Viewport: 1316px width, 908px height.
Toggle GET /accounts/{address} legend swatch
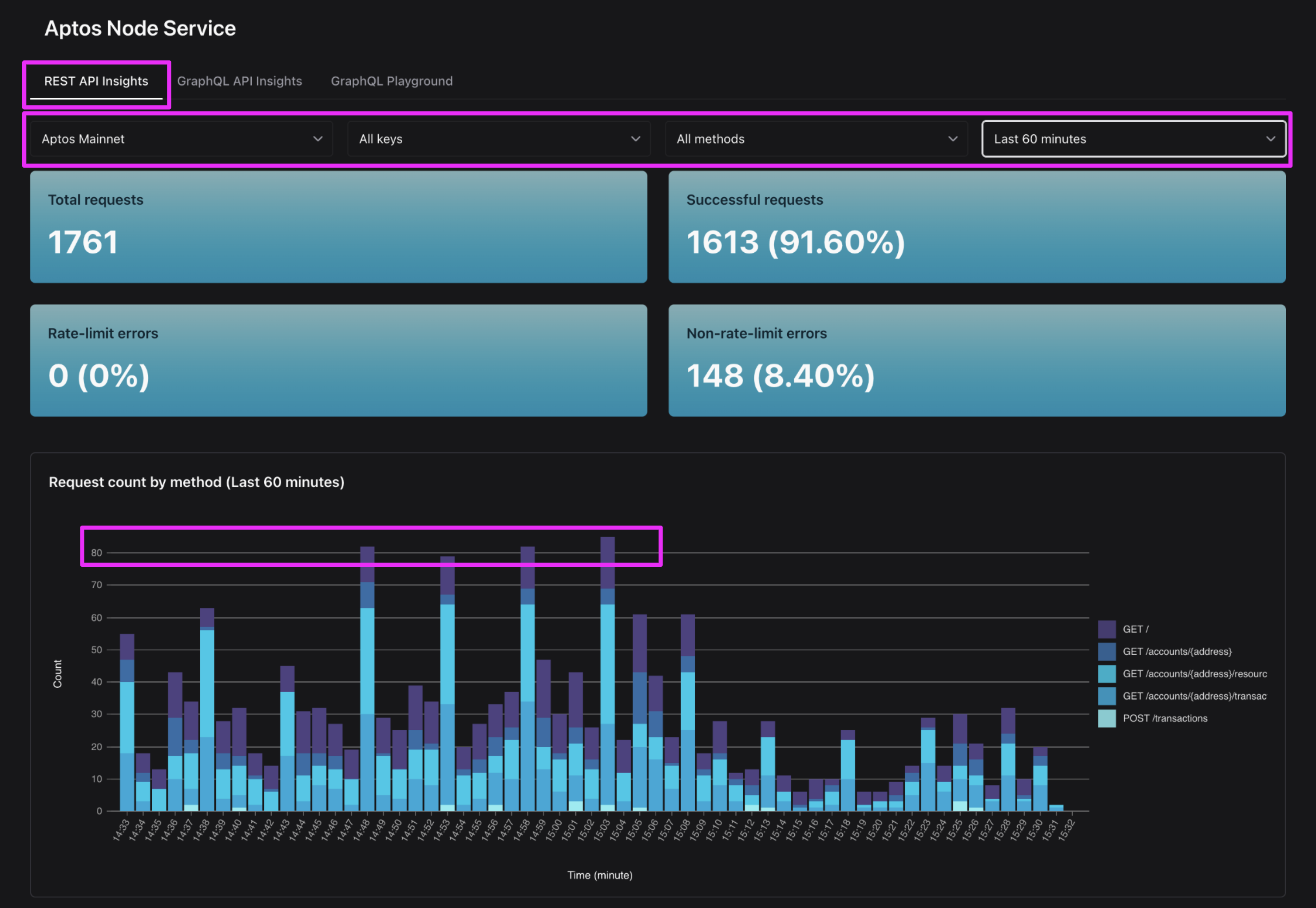[x=1106, y=651]
